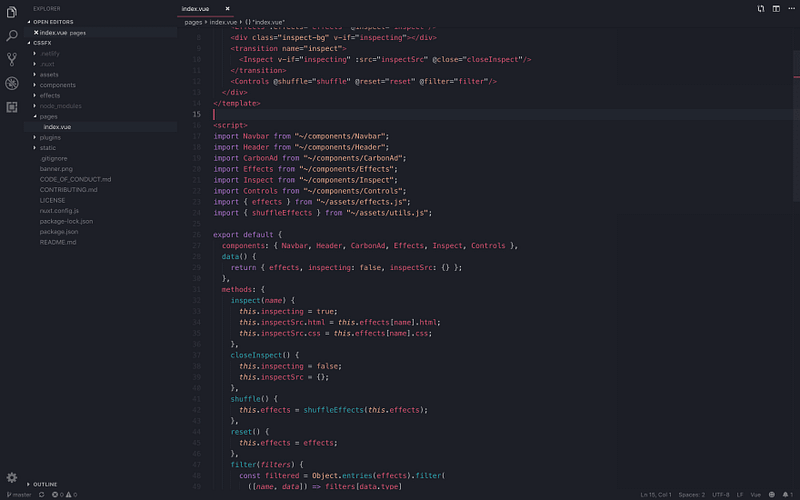Image resolution: width=800 pixels, height=500 pixels.
Task: Open the Search view in activity bar
Action: (11, 36)
